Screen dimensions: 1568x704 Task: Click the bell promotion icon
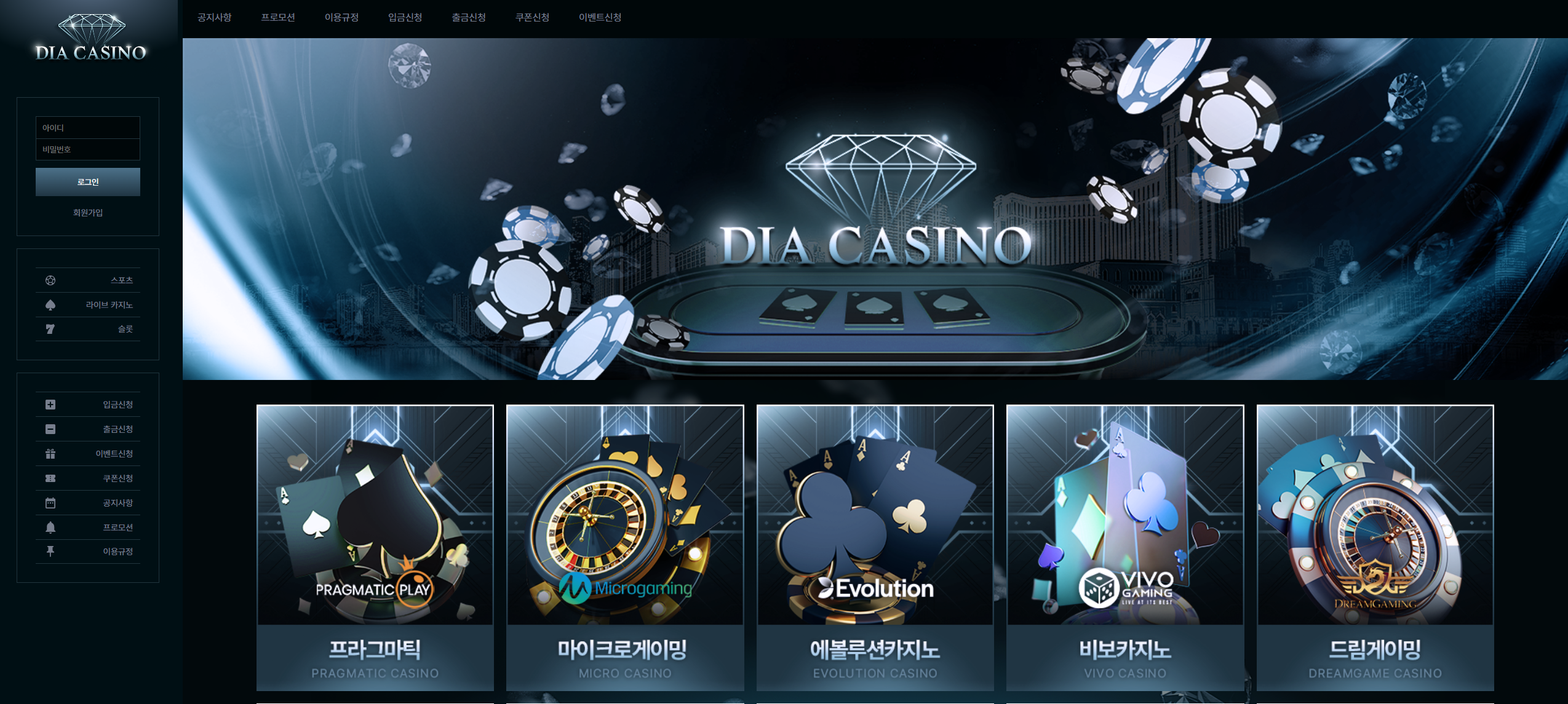tap(50, 527)
